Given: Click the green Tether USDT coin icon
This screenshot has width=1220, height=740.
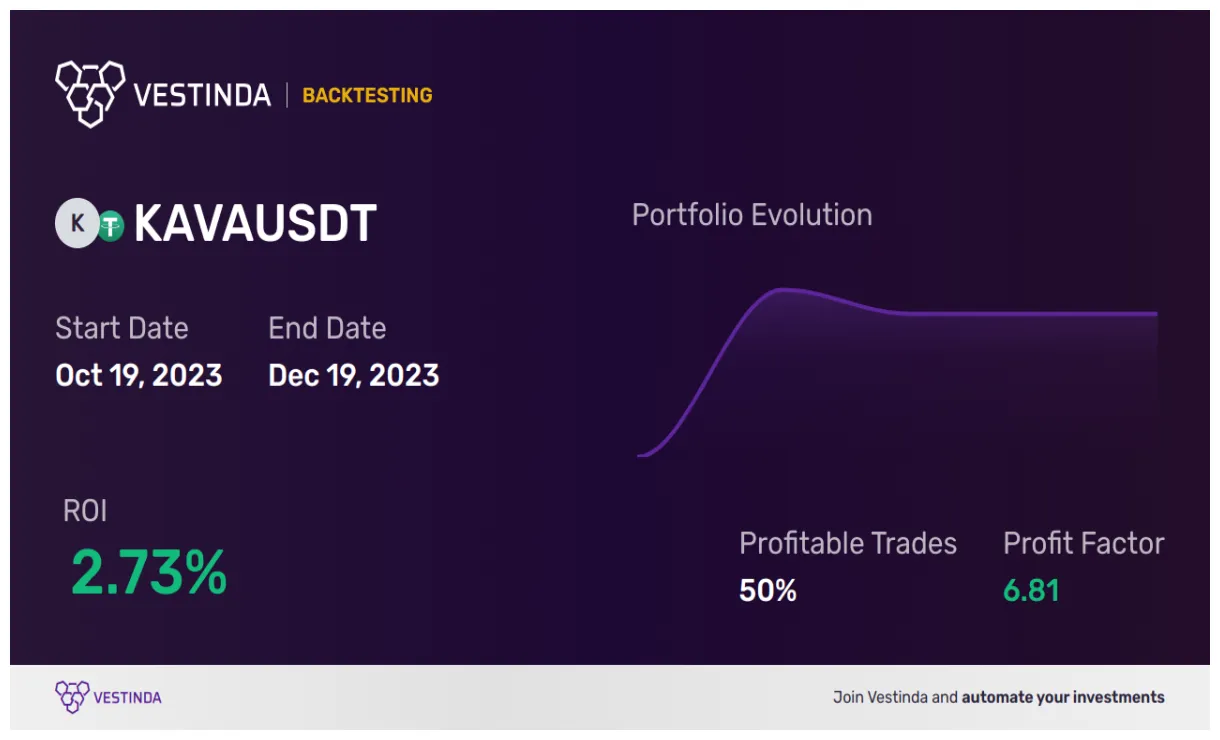Looking at the screenshot, I should (x=110, y=229).
